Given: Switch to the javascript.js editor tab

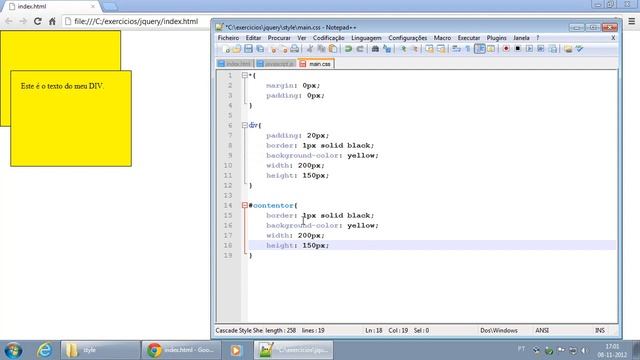Looking at the screenshot, I should pyautogui.click(x=276, y=64).
